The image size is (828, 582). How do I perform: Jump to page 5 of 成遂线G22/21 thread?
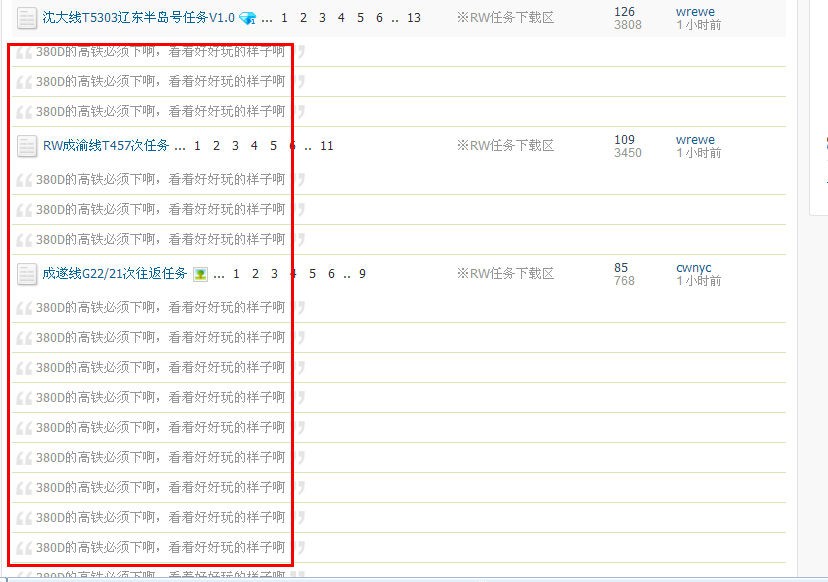pos(312,274)
